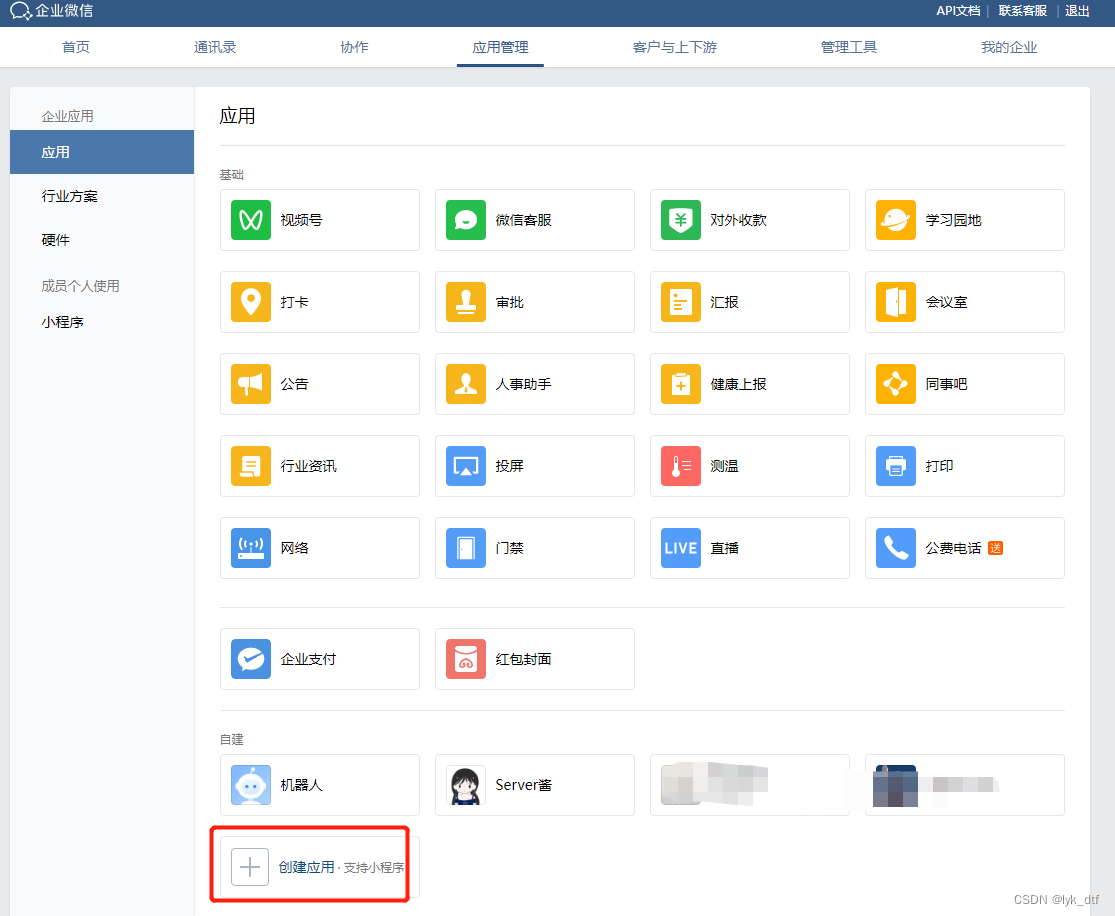The image size is (1115, 916).
Task: Open the 公费电话 phone icon
Action: 895,548
